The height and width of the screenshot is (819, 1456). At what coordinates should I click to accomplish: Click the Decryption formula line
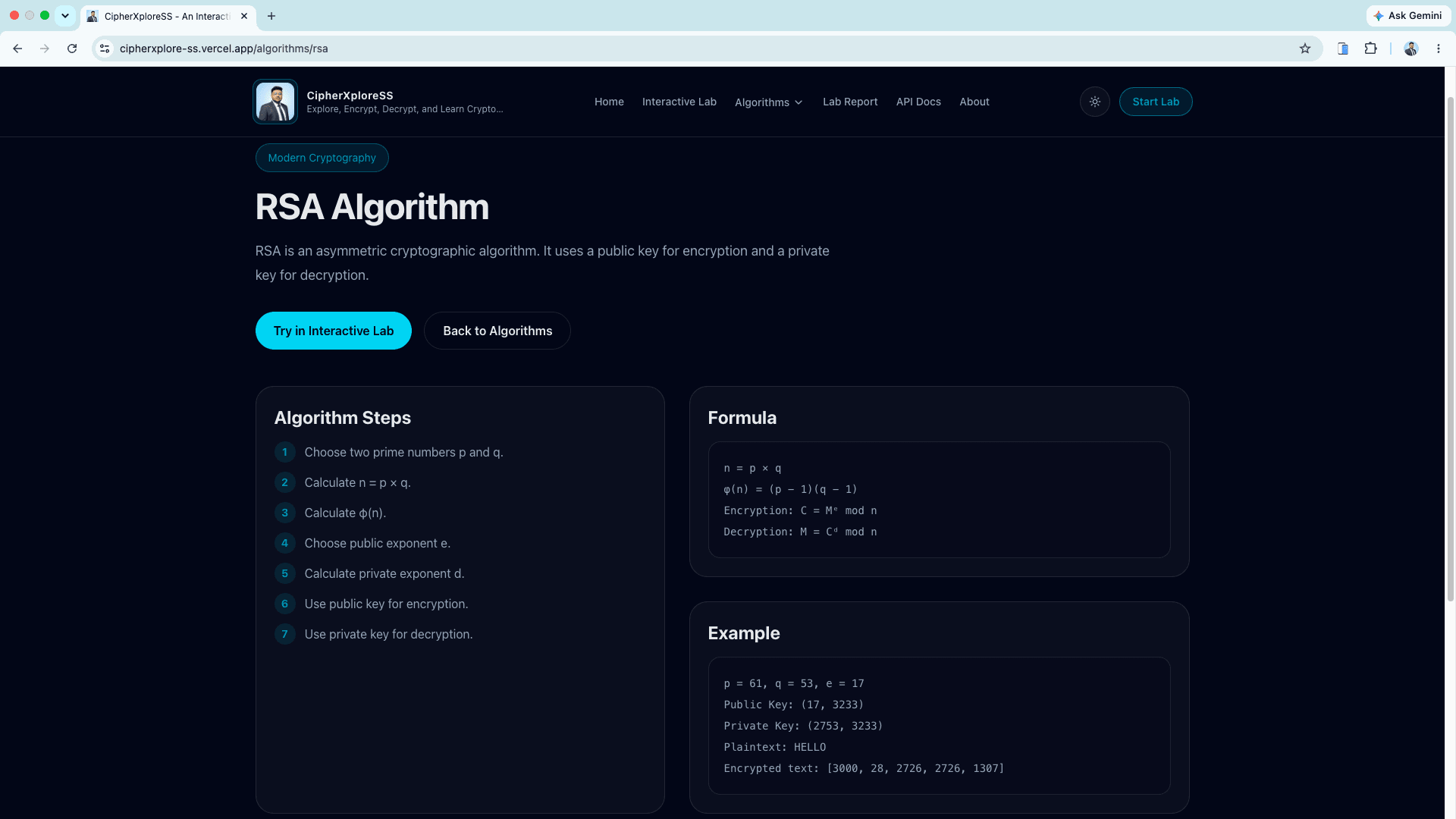tap(801, 532)
